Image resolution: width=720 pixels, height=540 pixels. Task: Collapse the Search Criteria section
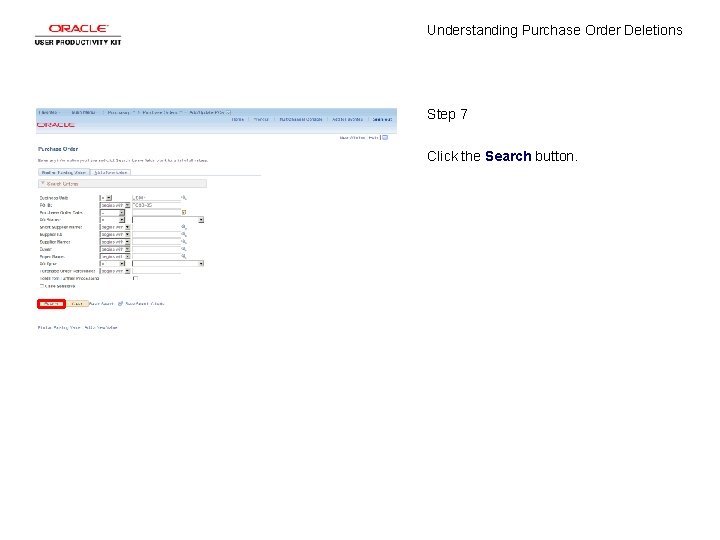click(43, 184)
